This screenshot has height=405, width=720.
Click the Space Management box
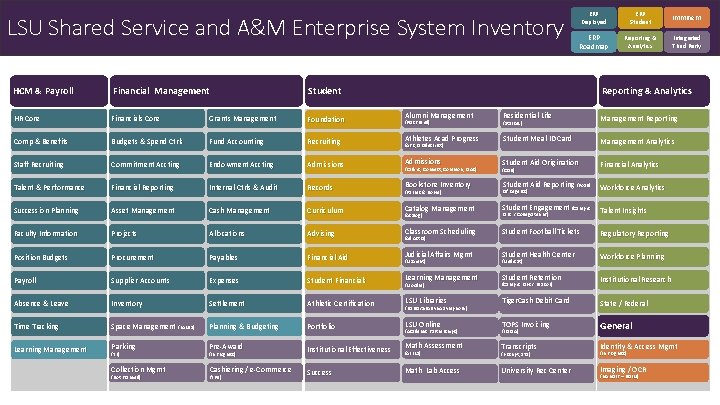point(157,326)
